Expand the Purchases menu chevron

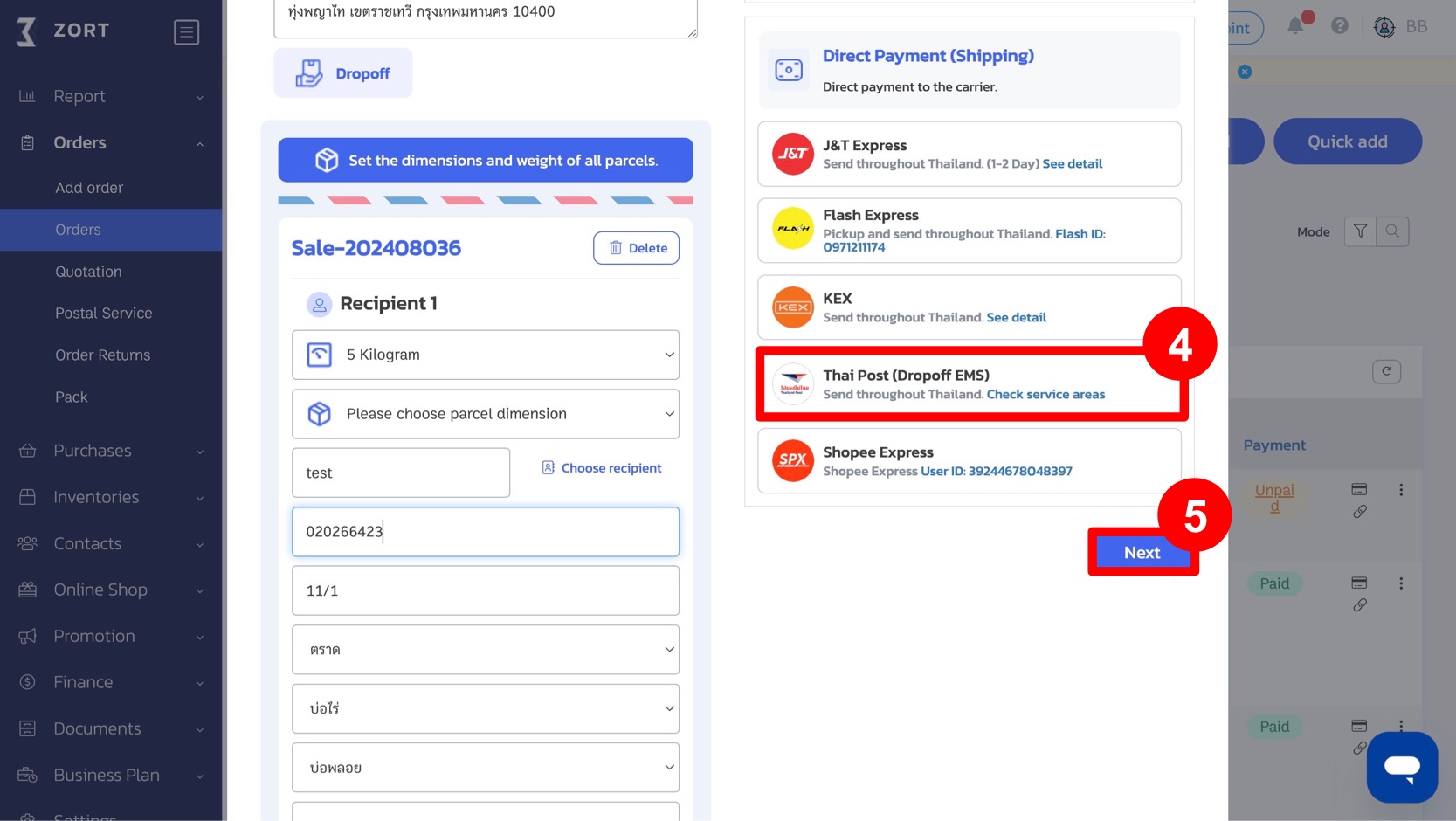point(200,452)
